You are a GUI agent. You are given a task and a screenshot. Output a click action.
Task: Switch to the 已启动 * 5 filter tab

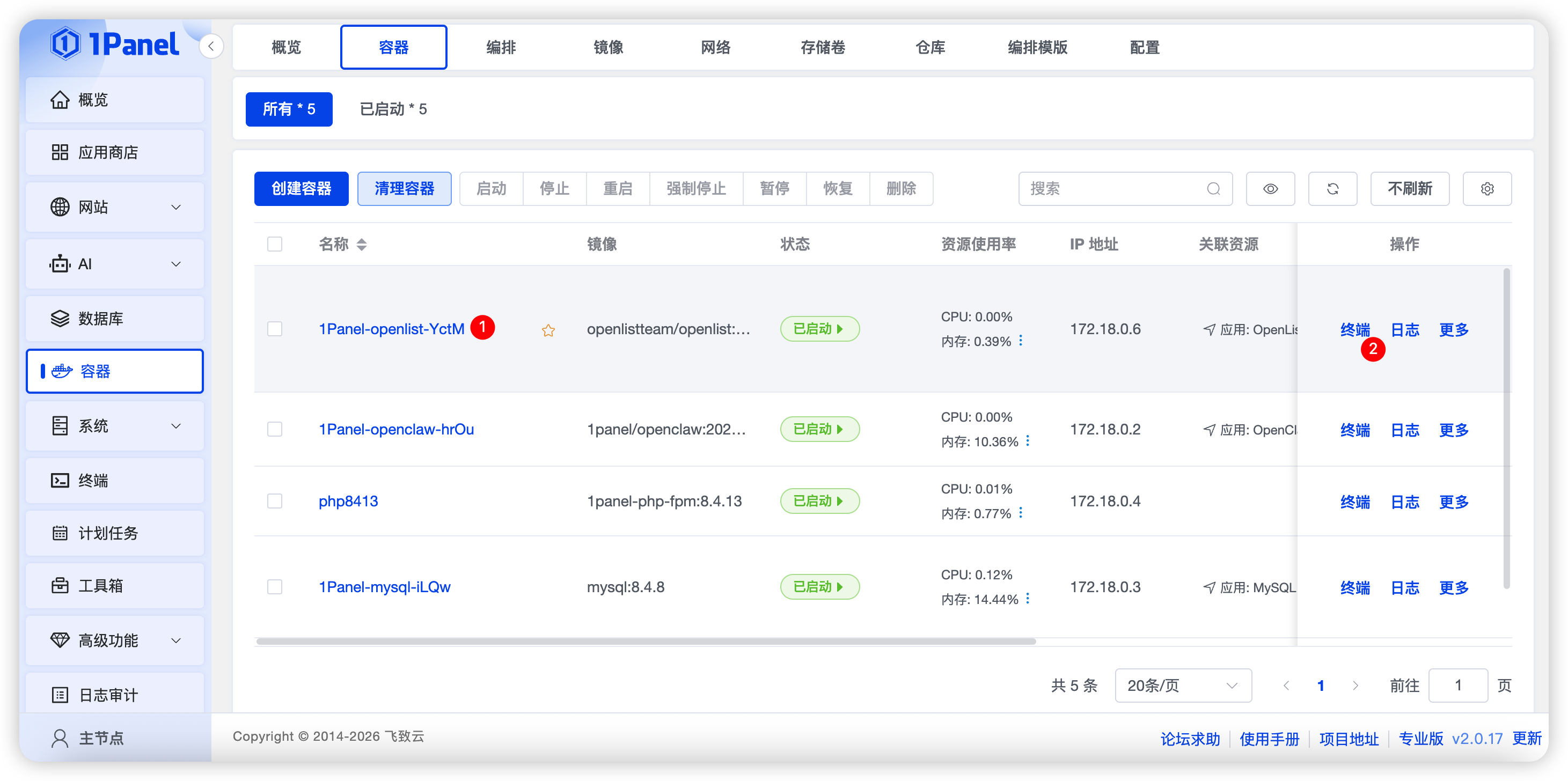tap(393, 109)
